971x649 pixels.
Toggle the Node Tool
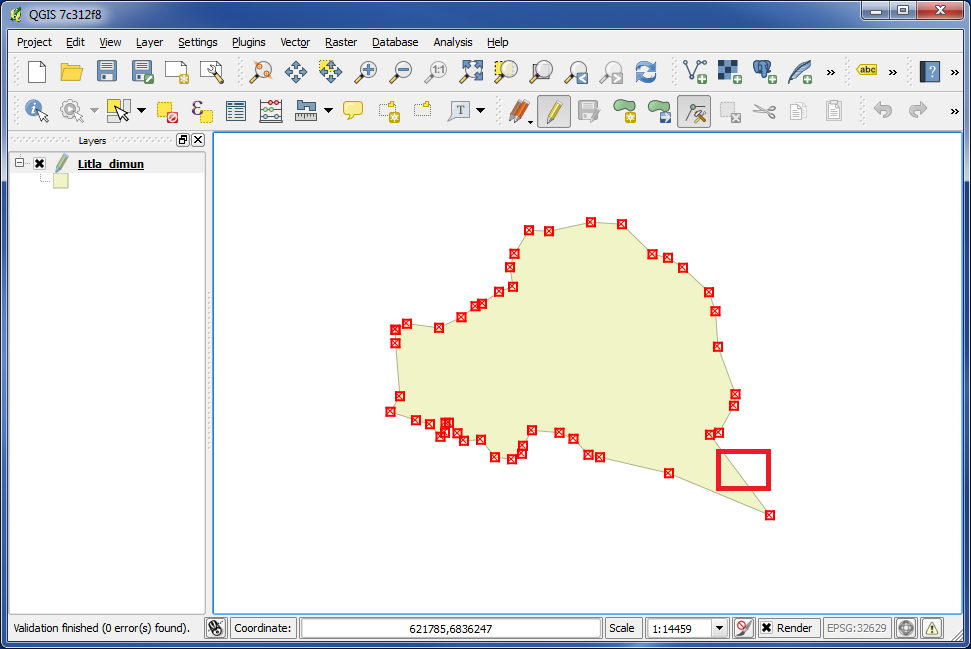pos(694,111)
